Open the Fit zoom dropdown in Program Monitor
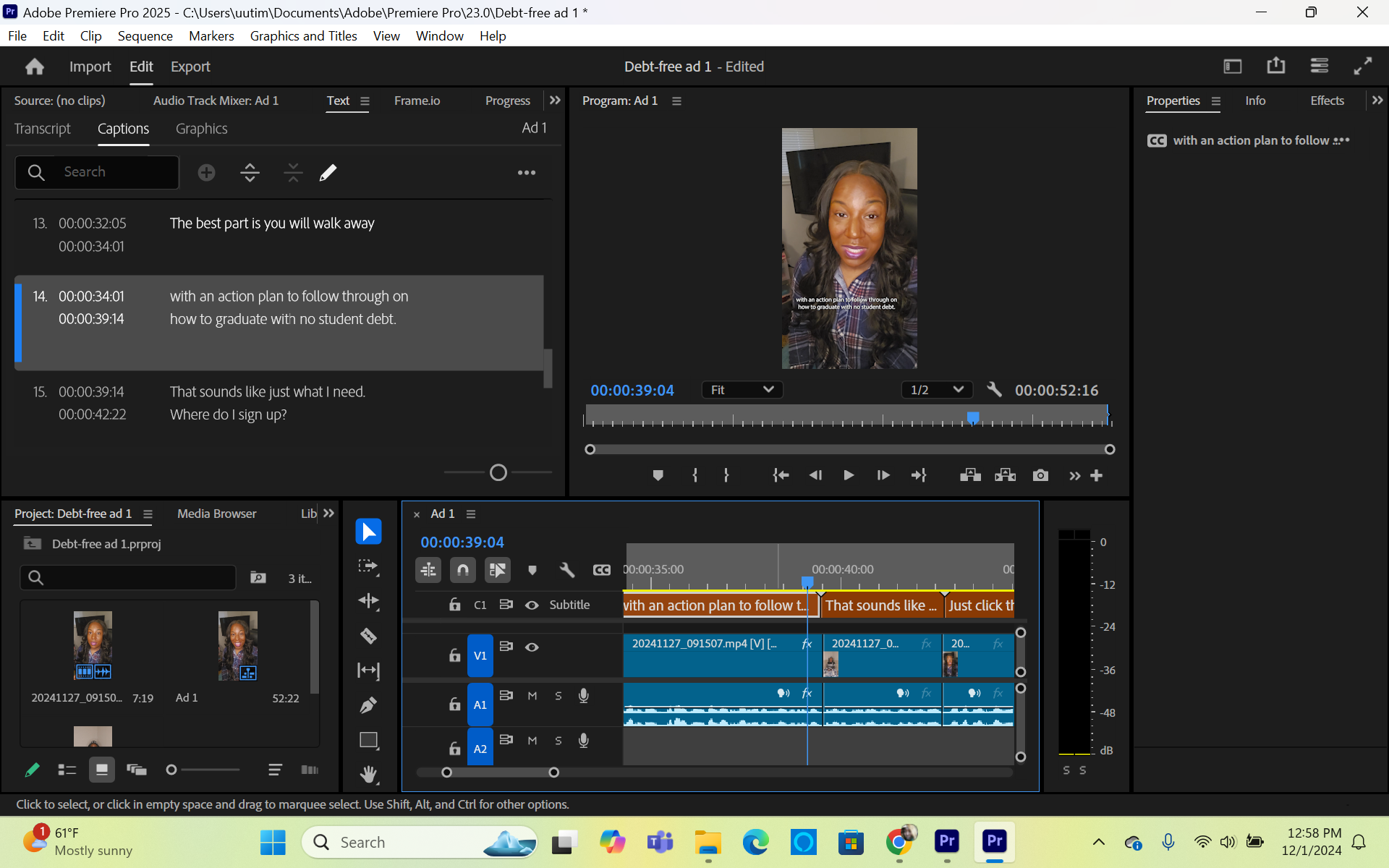Image resolution: width=1389 pixels, height=868 pixels. (x=740, y=390)
